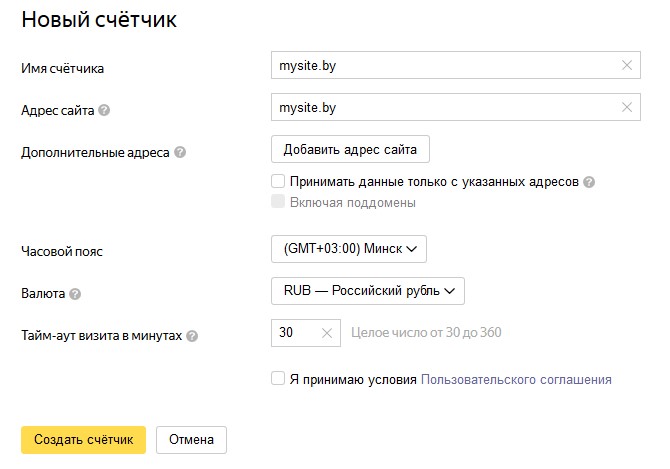The height and width of the screenshot is (469, 670).
Task: Show help for visit timeout
Action: point(192,336)
